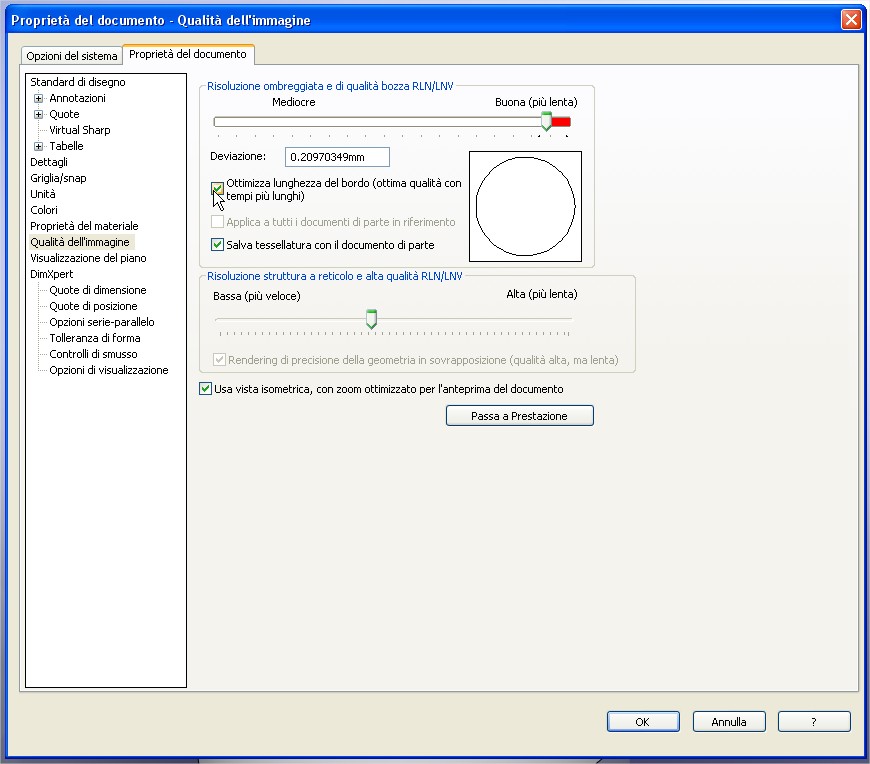Screen dimensions: 870x764
Task: Open Controlli di smusso
Action: tap(93, 355)
